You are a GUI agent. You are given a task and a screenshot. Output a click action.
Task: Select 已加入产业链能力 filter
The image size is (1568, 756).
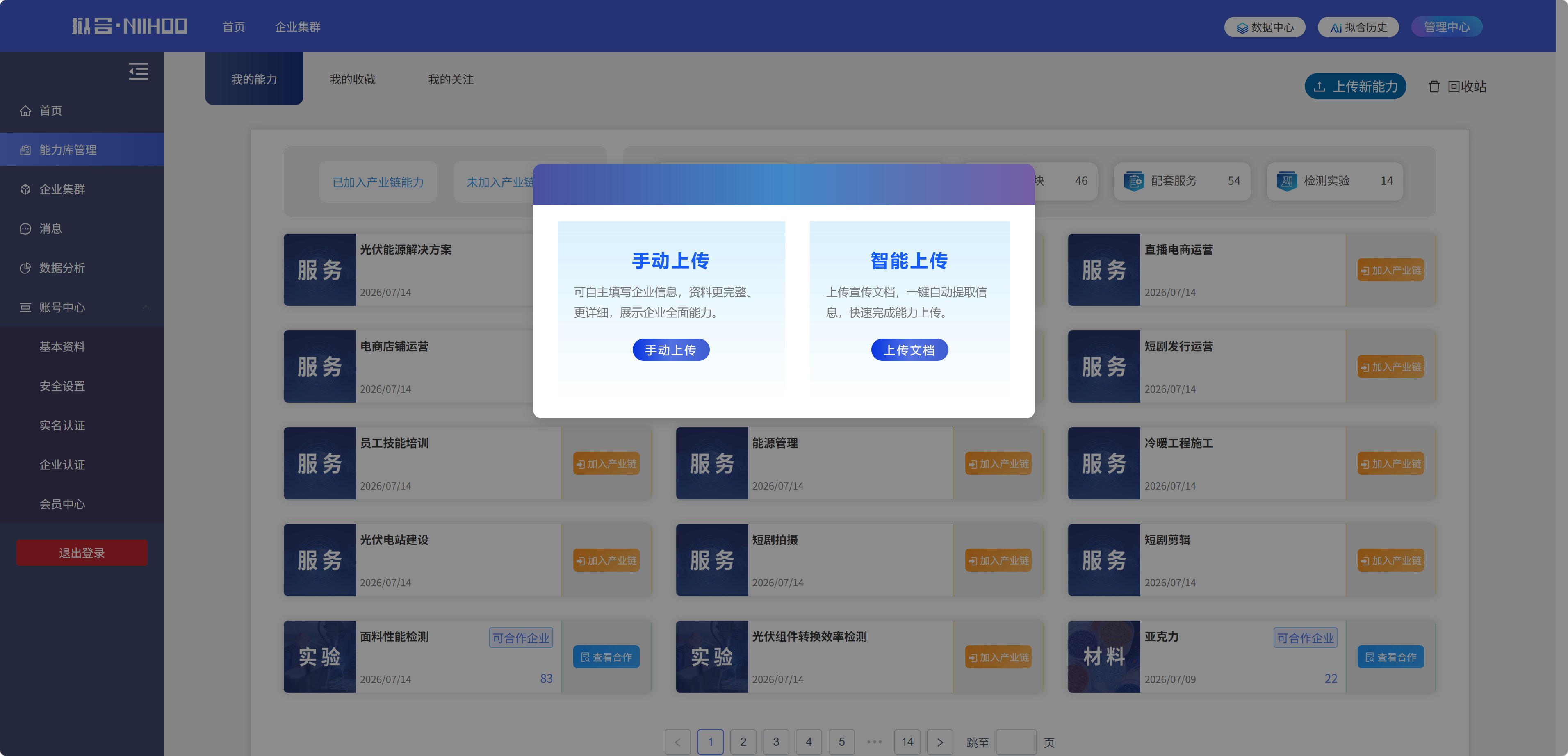(378, 182)
